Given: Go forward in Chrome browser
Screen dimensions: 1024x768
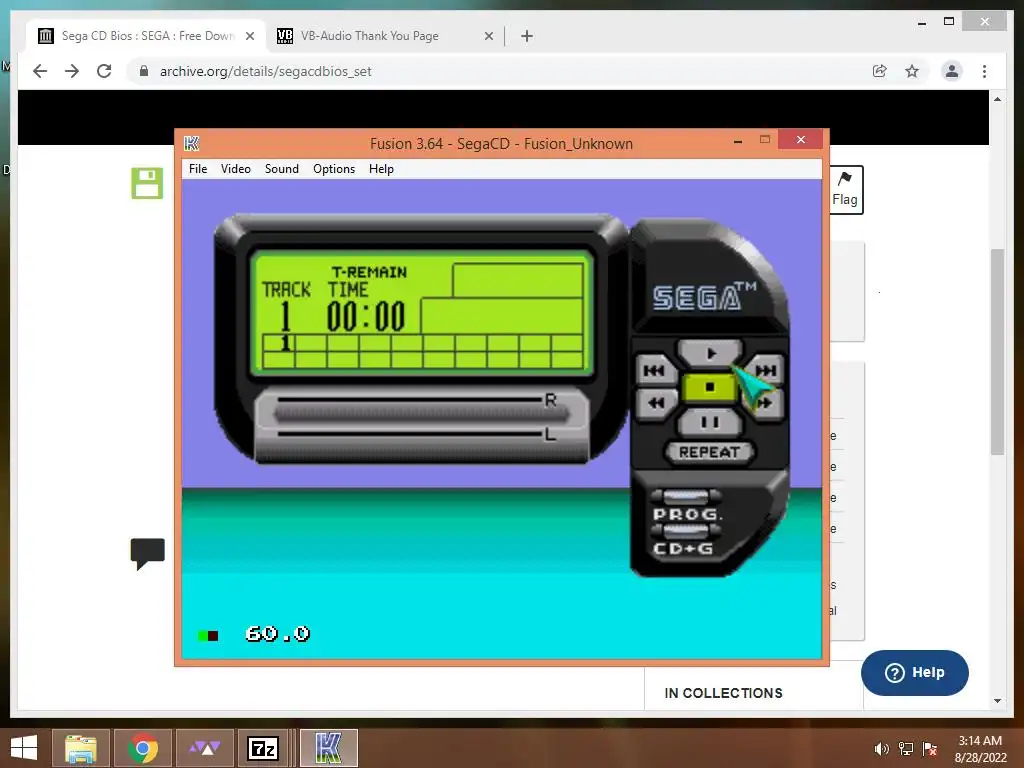Looking at the screenshot, I should click(x=72, y=71).
